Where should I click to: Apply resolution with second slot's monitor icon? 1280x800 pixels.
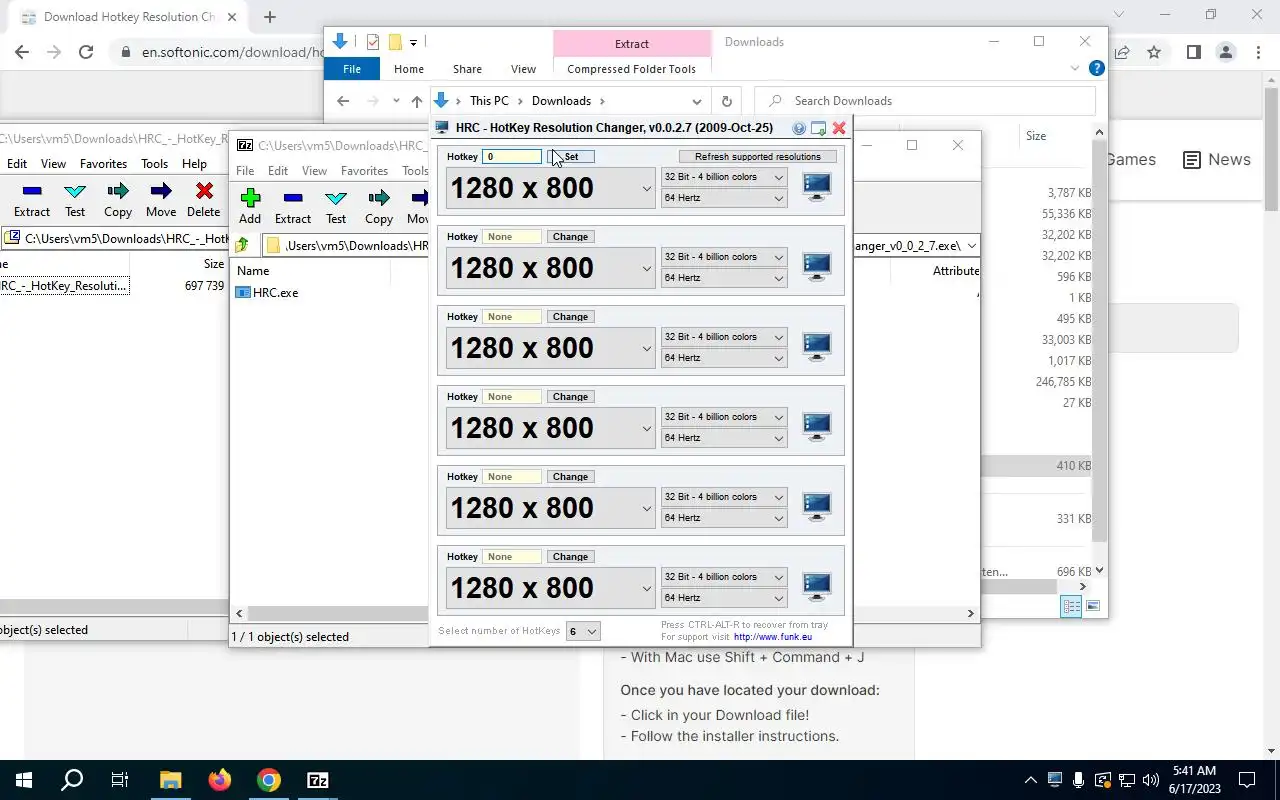817,267
